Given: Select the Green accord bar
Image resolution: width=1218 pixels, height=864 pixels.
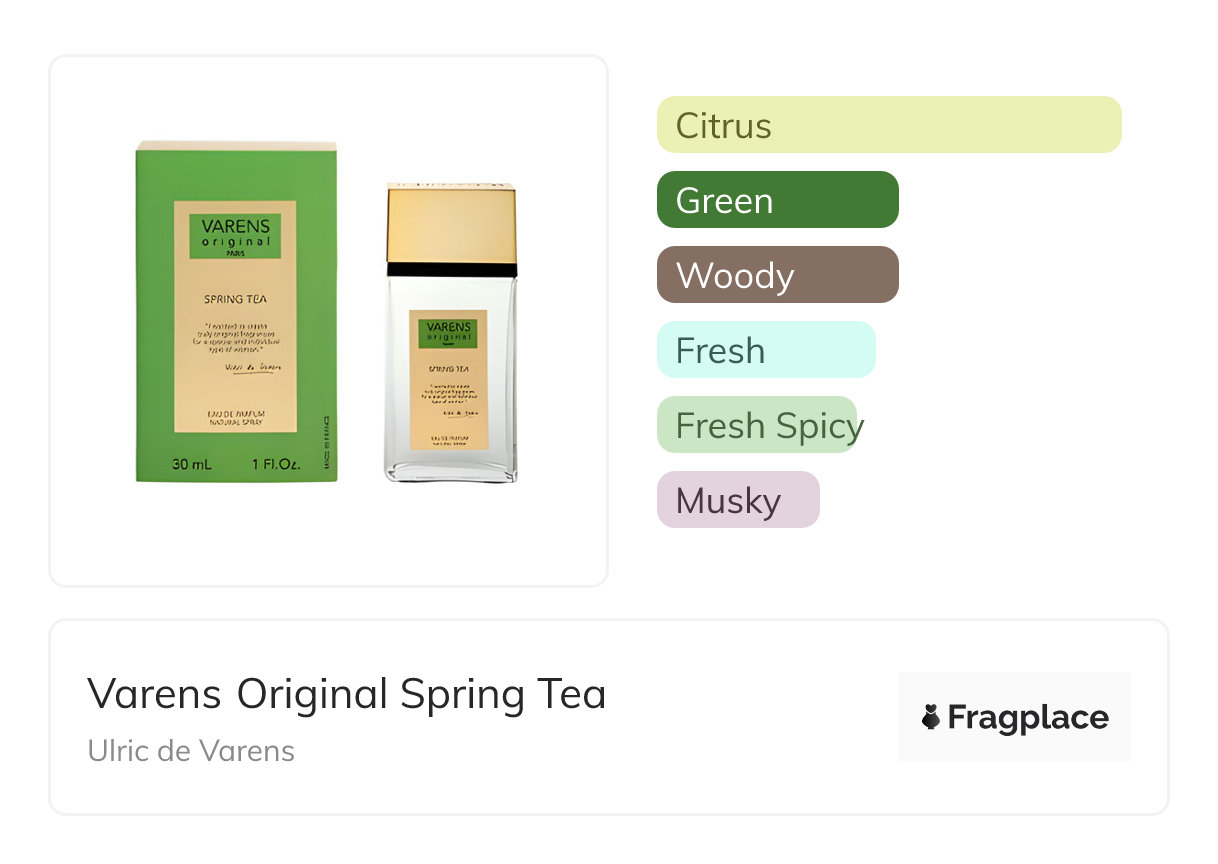Looking at the screenshot, I should [x=777, y=200].
